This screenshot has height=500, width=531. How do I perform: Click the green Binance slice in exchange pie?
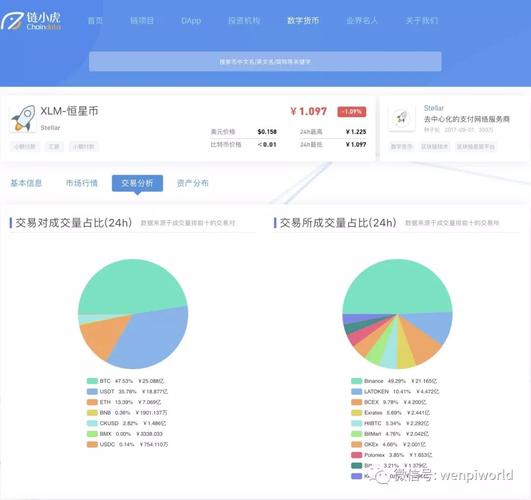(x=397, y=286)
